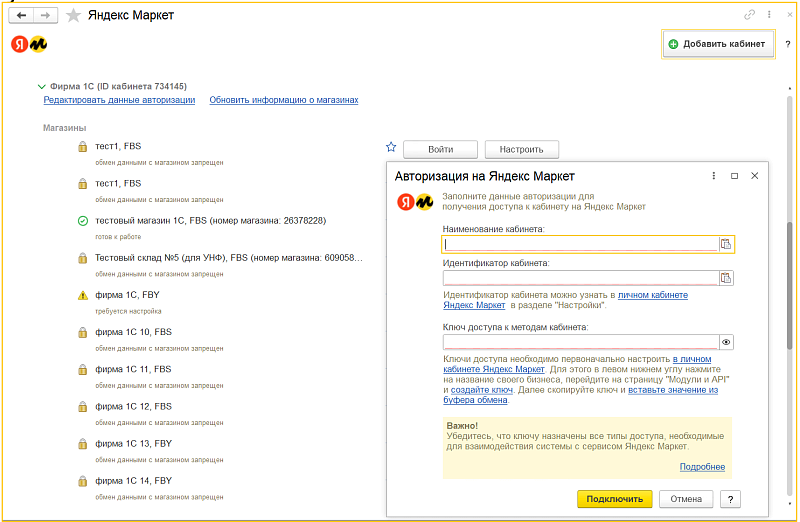Click lock icon of first тест1, FBS store

point(83,147)
